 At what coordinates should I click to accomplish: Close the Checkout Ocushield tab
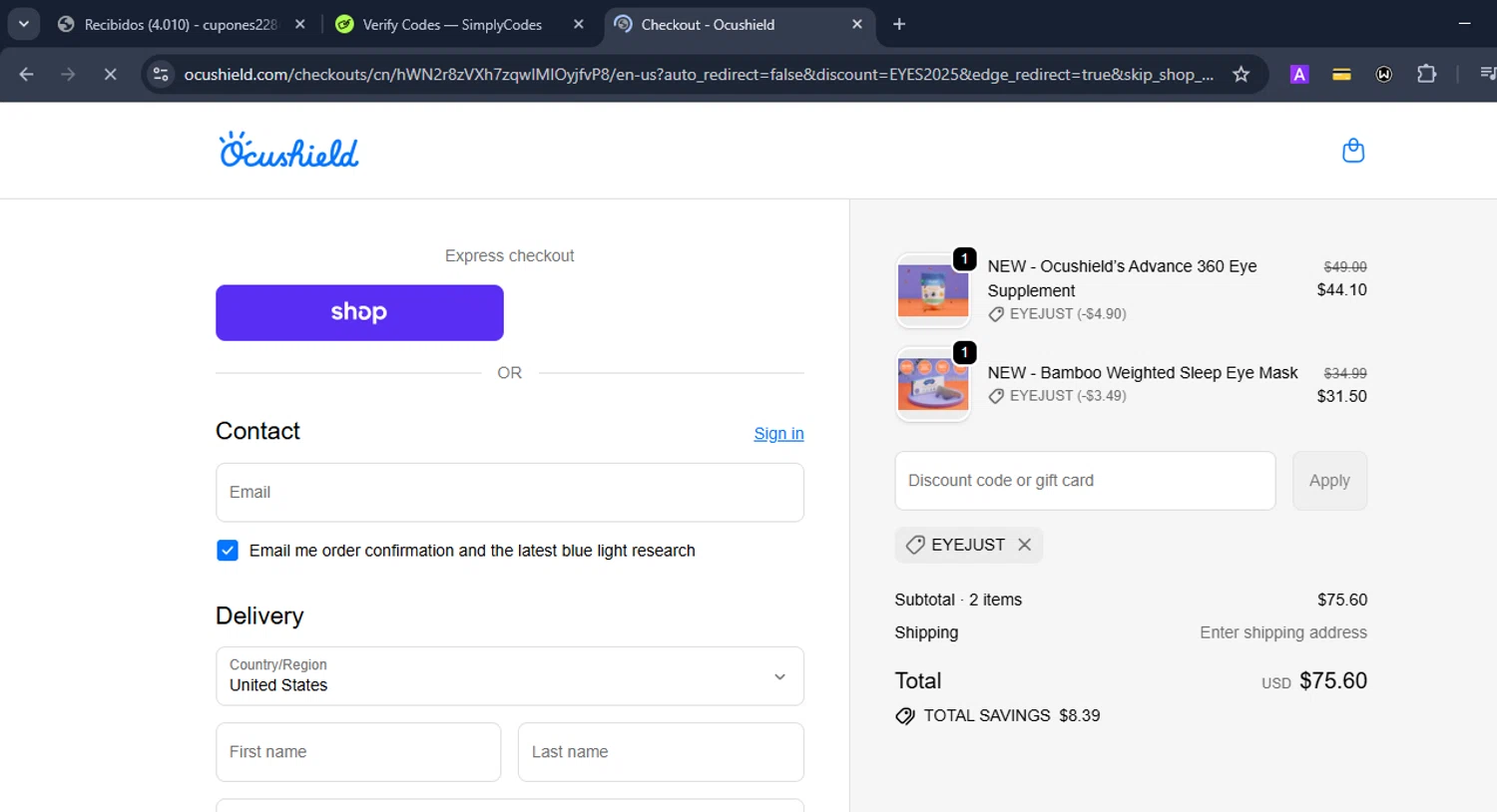coord(857,24)
